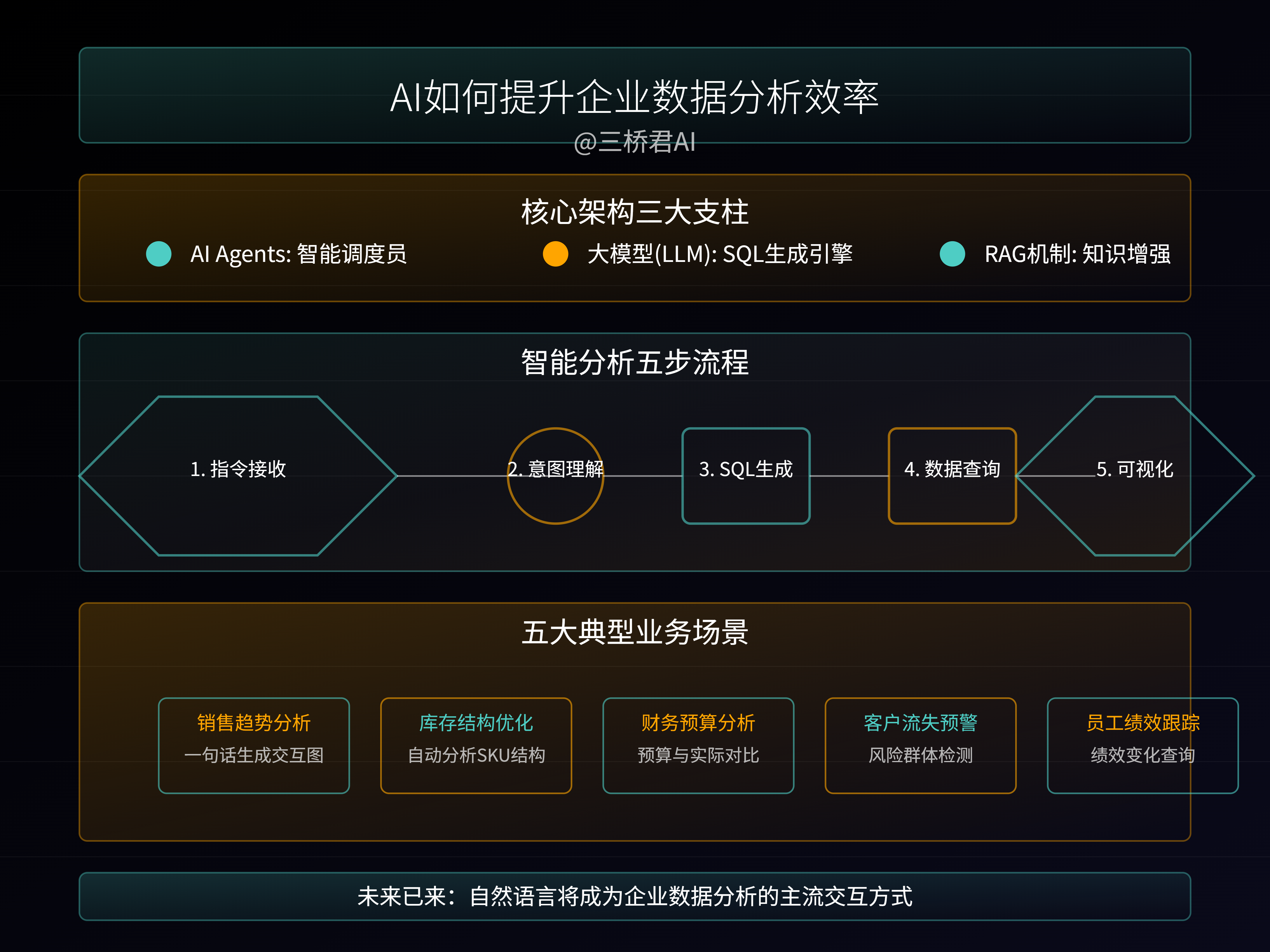This screenshot has width=1270, height=952.
Task: Select the 4. 数据查询 step box
Action: pos(952,476)
